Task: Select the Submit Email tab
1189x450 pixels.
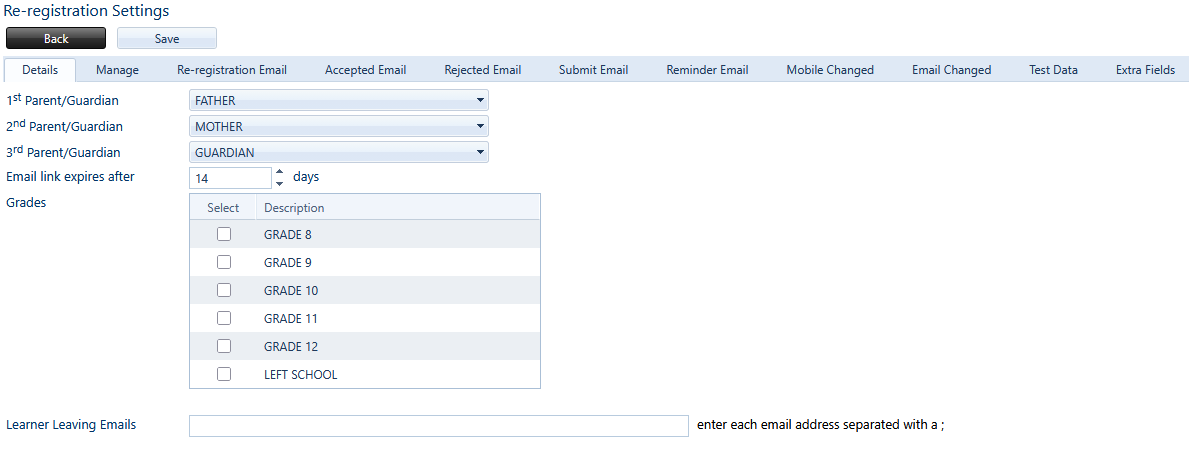Action: [594, 70]
